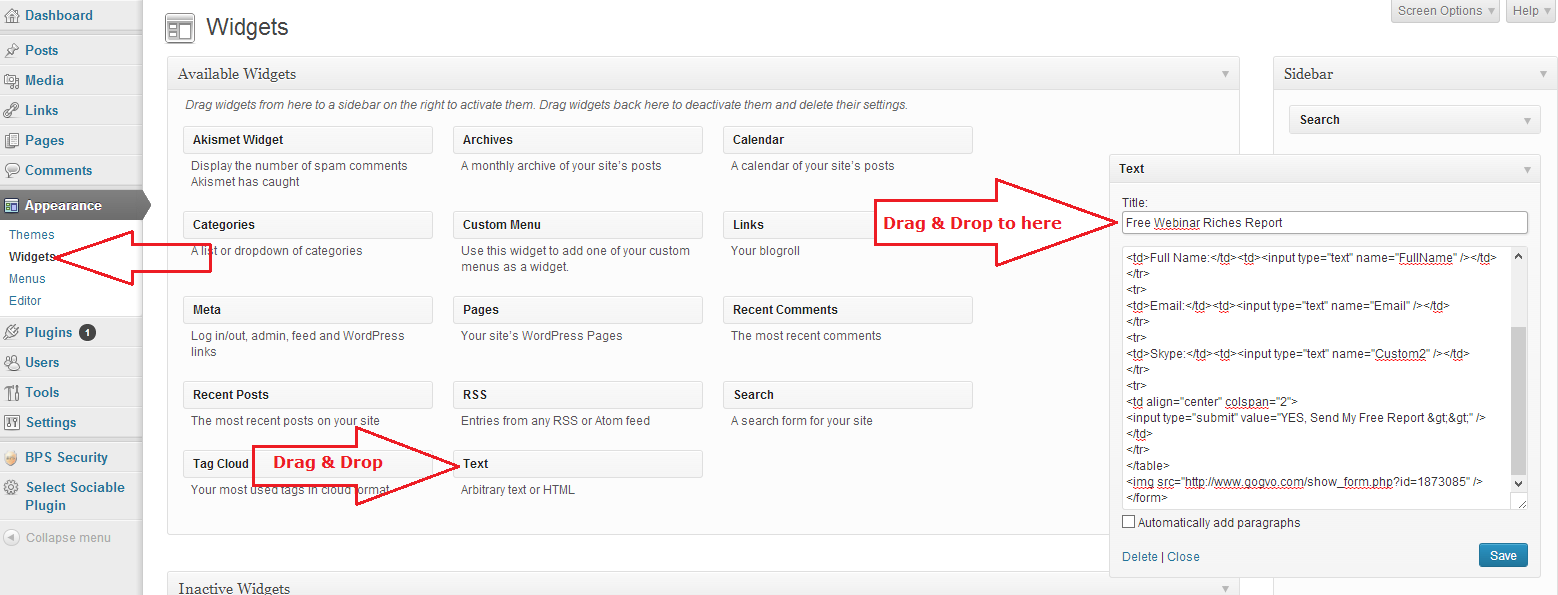Image resolution: width=1558 pixels, height=595 pixels.
Task: Open the Themes submenu item
Action: 32,235
